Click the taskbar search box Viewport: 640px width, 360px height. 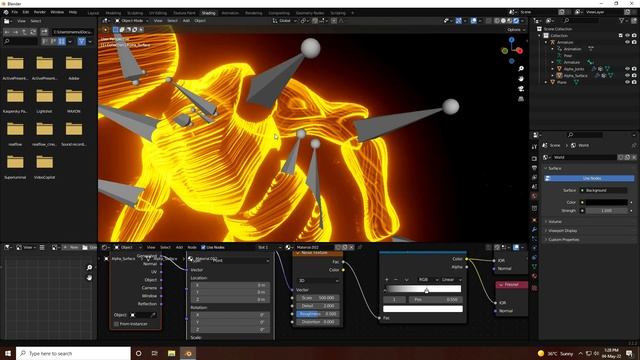73,353
